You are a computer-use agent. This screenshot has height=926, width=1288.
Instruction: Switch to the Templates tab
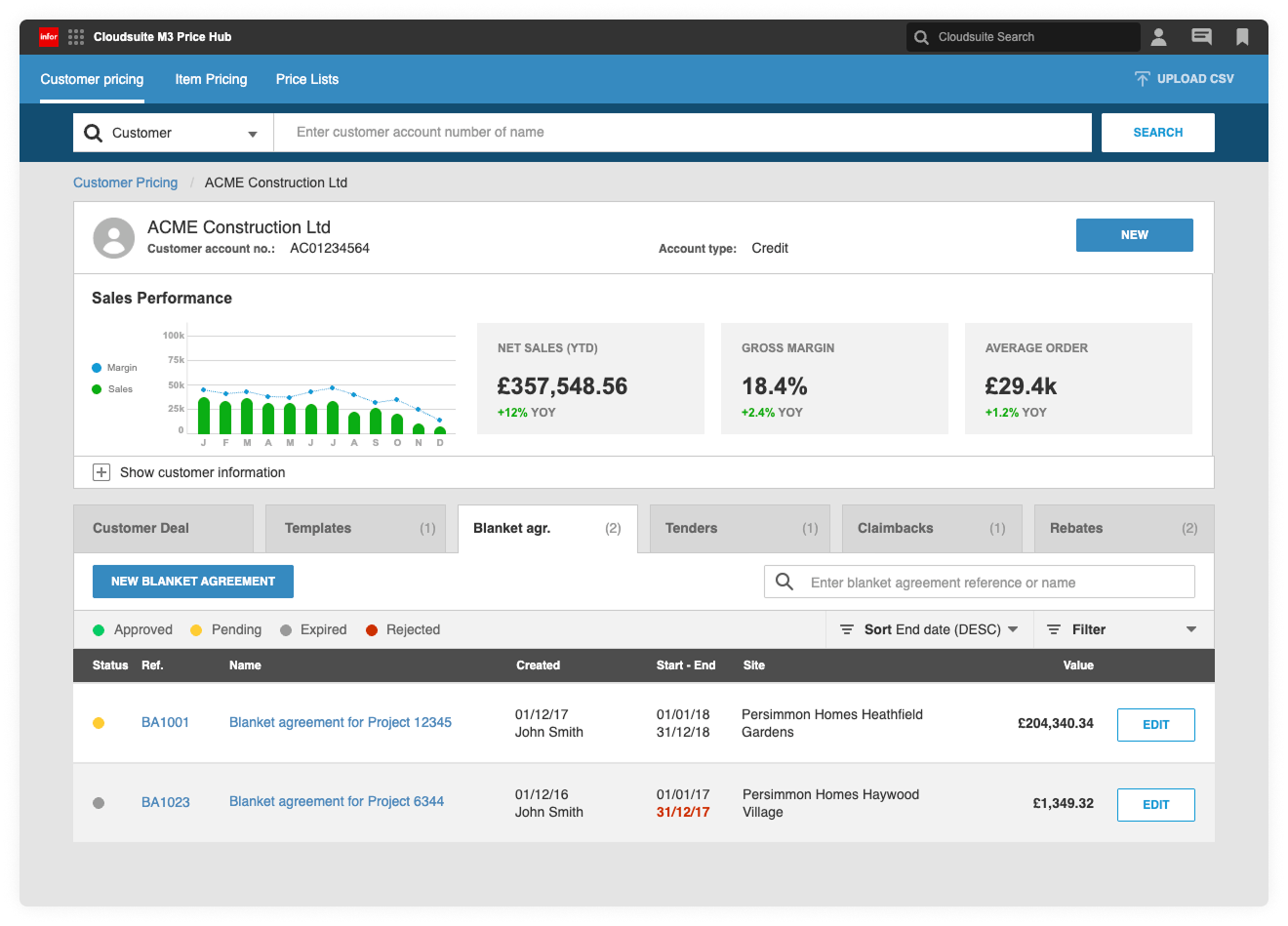[355, 528]
